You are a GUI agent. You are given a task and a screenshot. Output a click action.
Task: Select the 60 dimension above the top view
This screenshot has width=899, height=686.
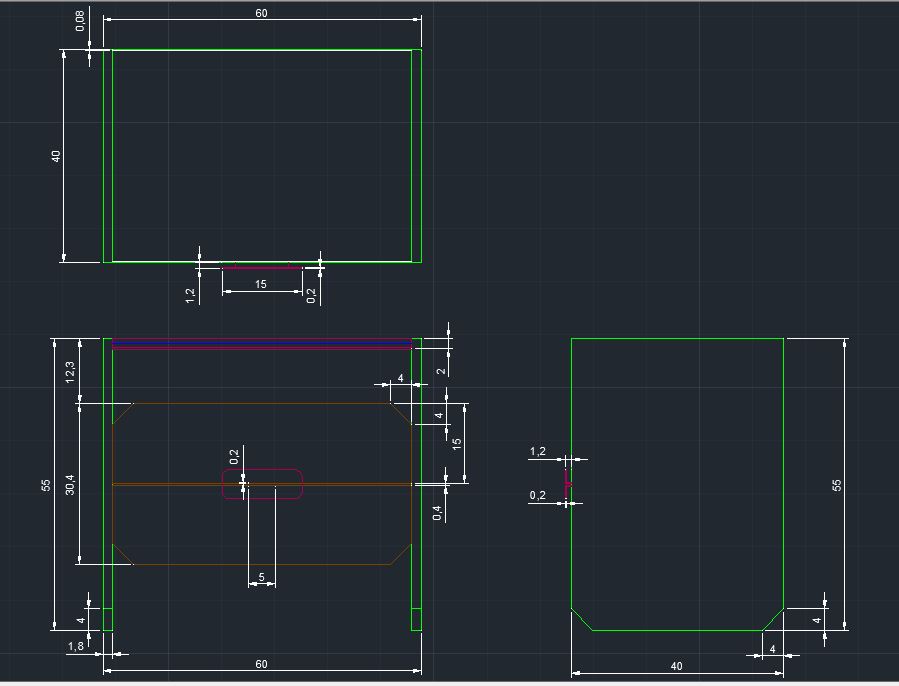(261, 13)
